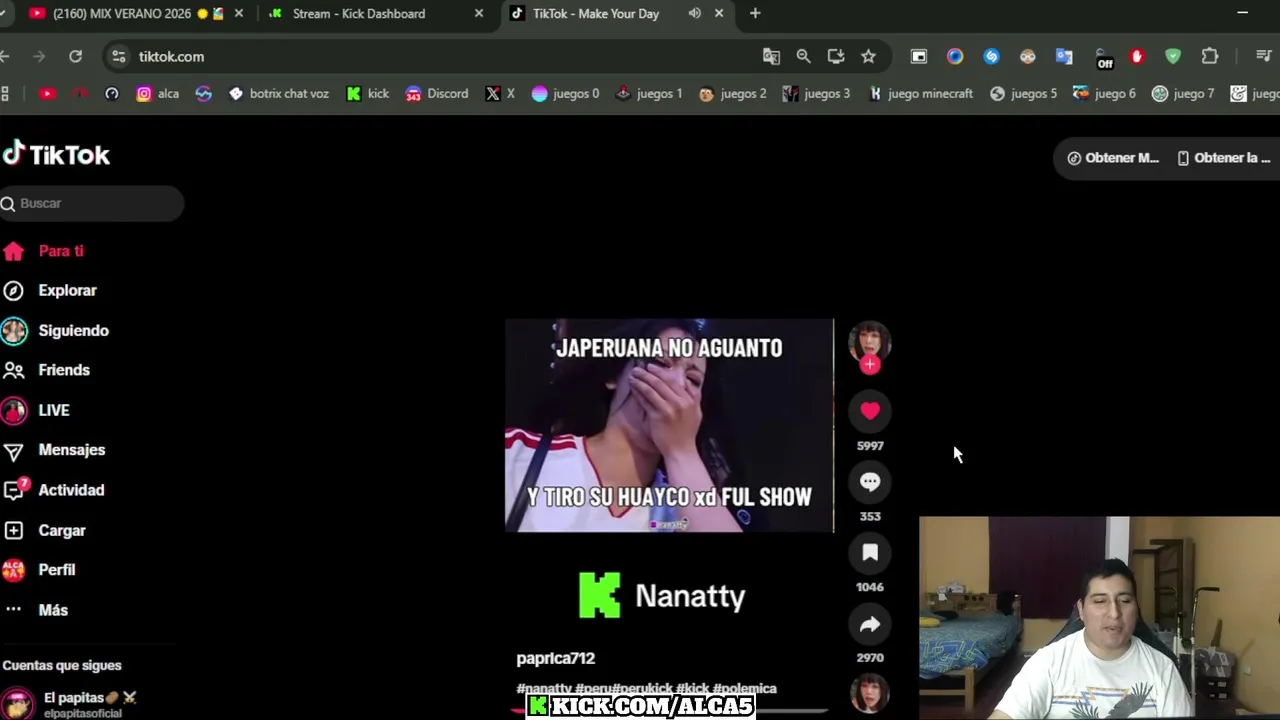
Task: Click the Obtener M... button
Action: 1113,158
